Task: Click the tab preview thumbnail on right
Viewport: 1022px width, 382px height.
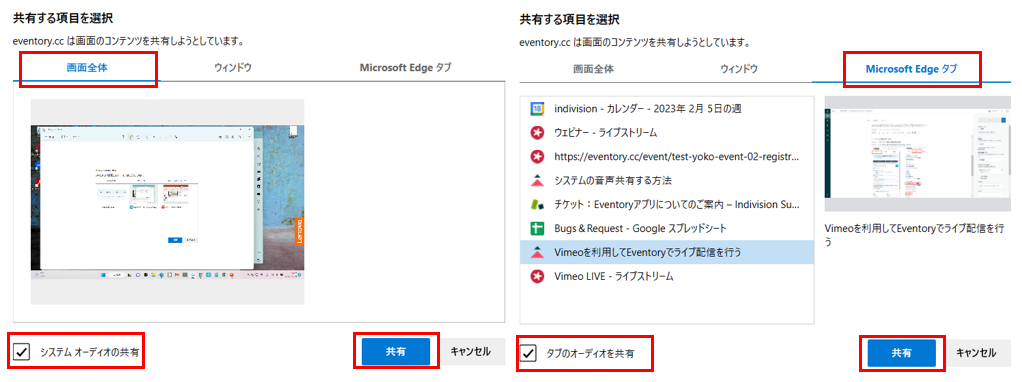Action: click(x=918, y=154)
